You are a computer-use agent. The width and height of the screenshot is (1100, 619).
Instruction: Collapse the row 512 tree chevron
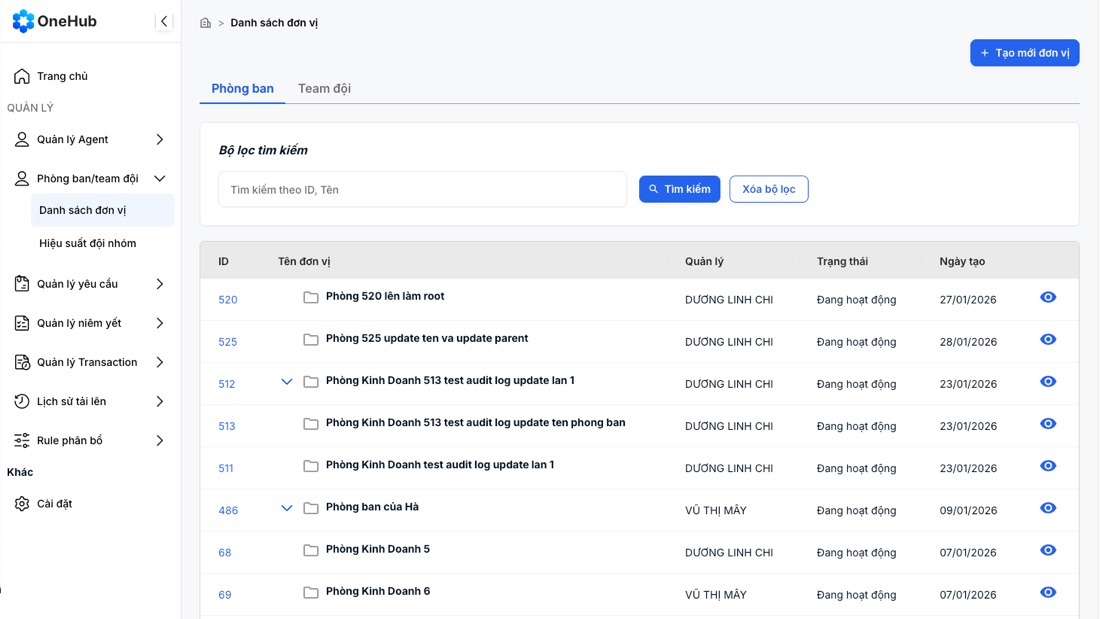(x=286, y=382)
